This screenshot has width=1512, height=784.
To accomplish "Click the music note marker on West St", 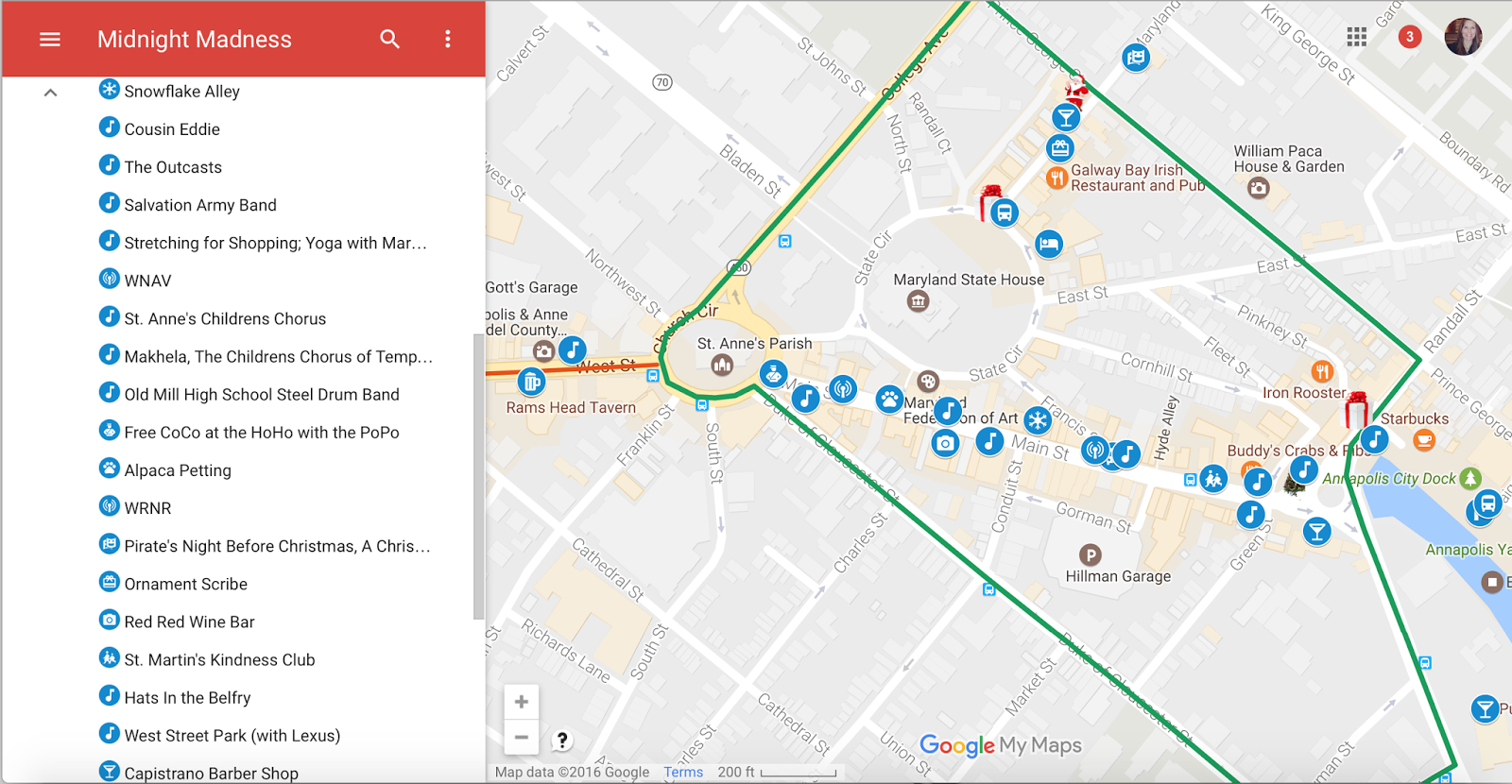I will coord(572,350).
